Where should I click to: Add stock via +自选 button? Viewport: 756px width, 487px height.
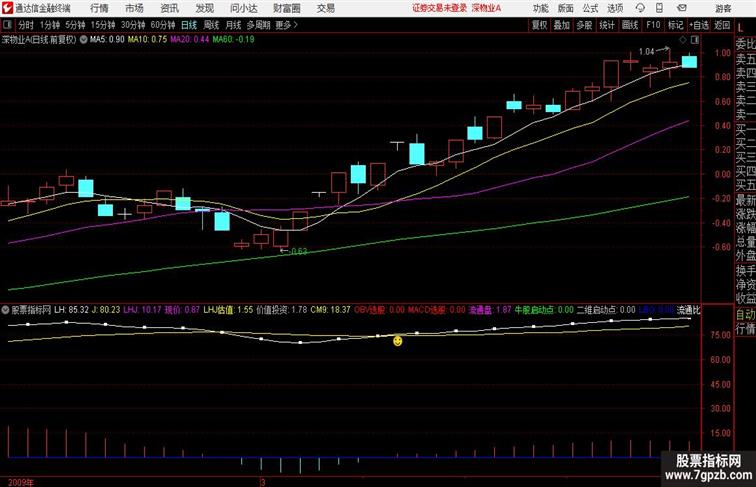(x=699, y=25)
